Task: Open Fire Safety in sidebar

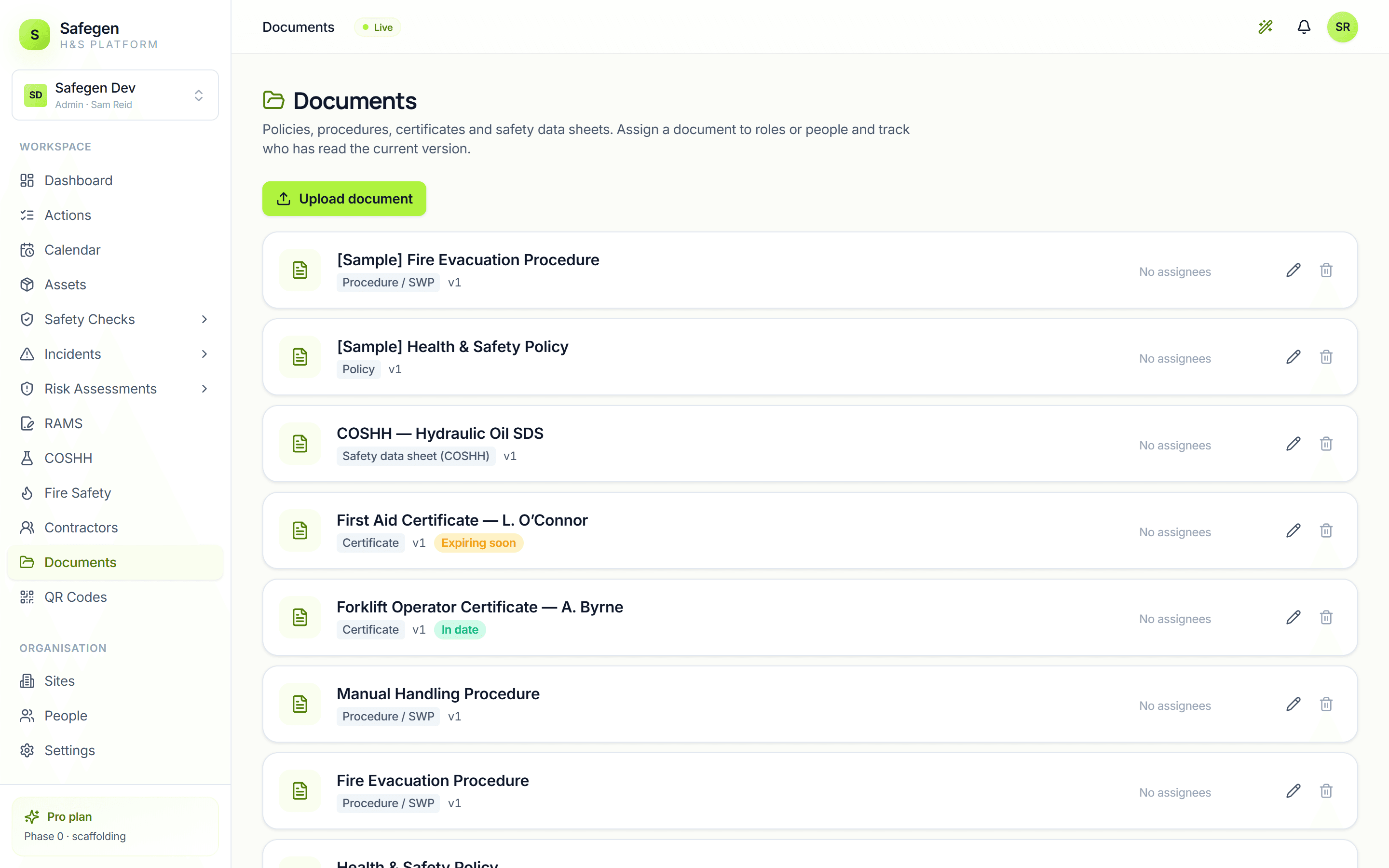Action: tap(115, 493)
